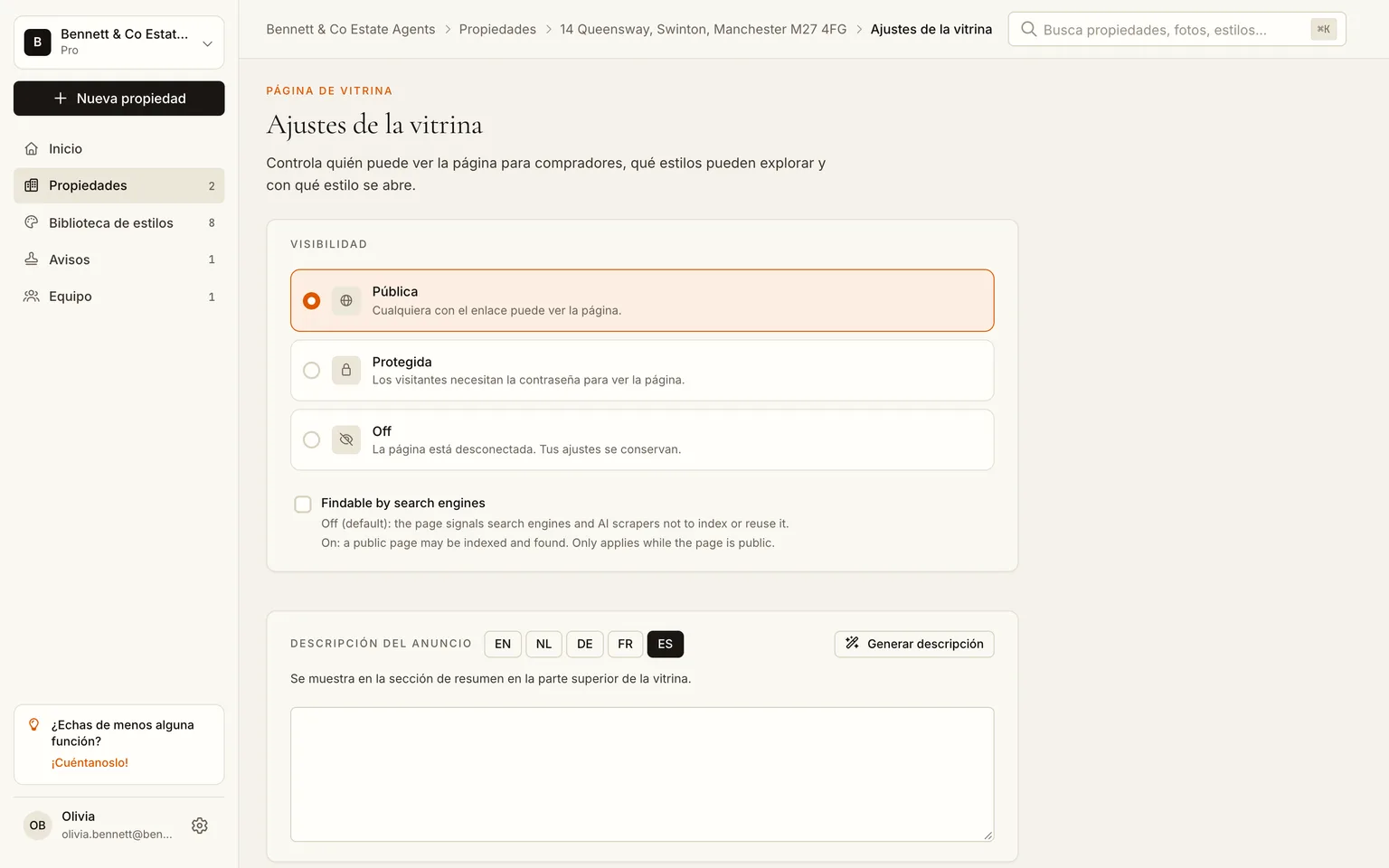1389x868 pixels.
Task: Open Avisos section in sidebar
Action: tap(119, 259)
